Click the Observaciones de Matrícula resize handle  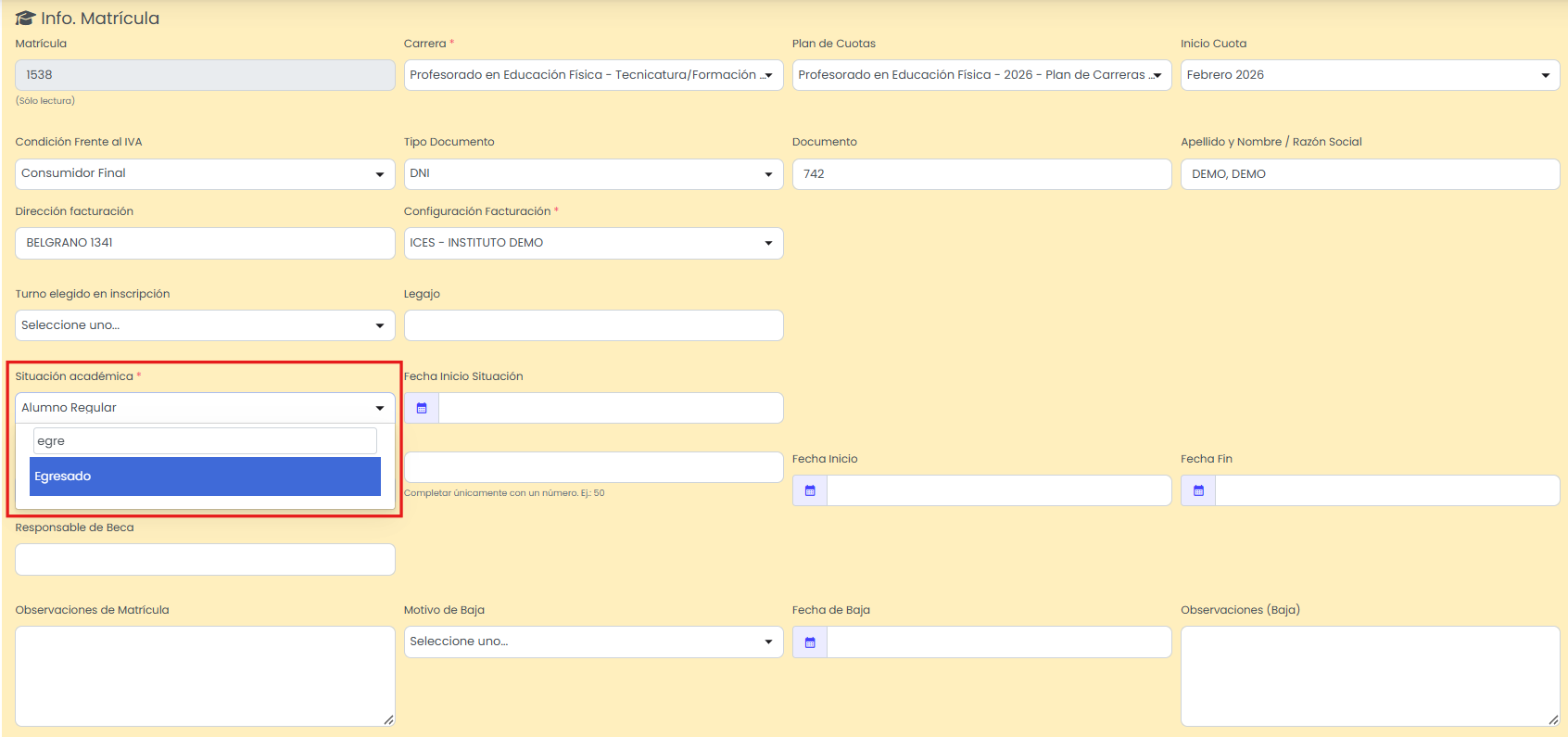pyautogui.click(x=388, y=719)
